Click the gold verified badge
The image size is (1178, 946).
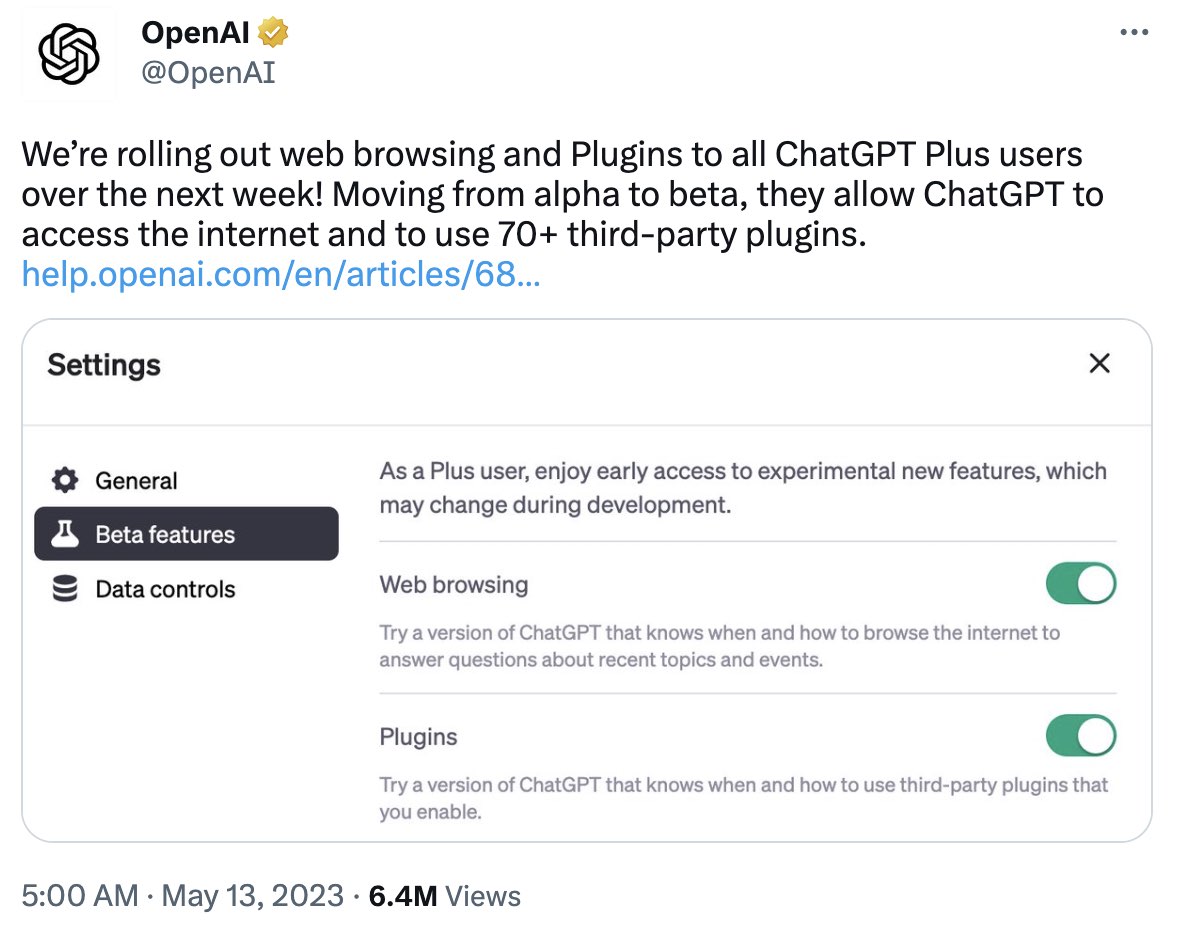click(273, 33)
